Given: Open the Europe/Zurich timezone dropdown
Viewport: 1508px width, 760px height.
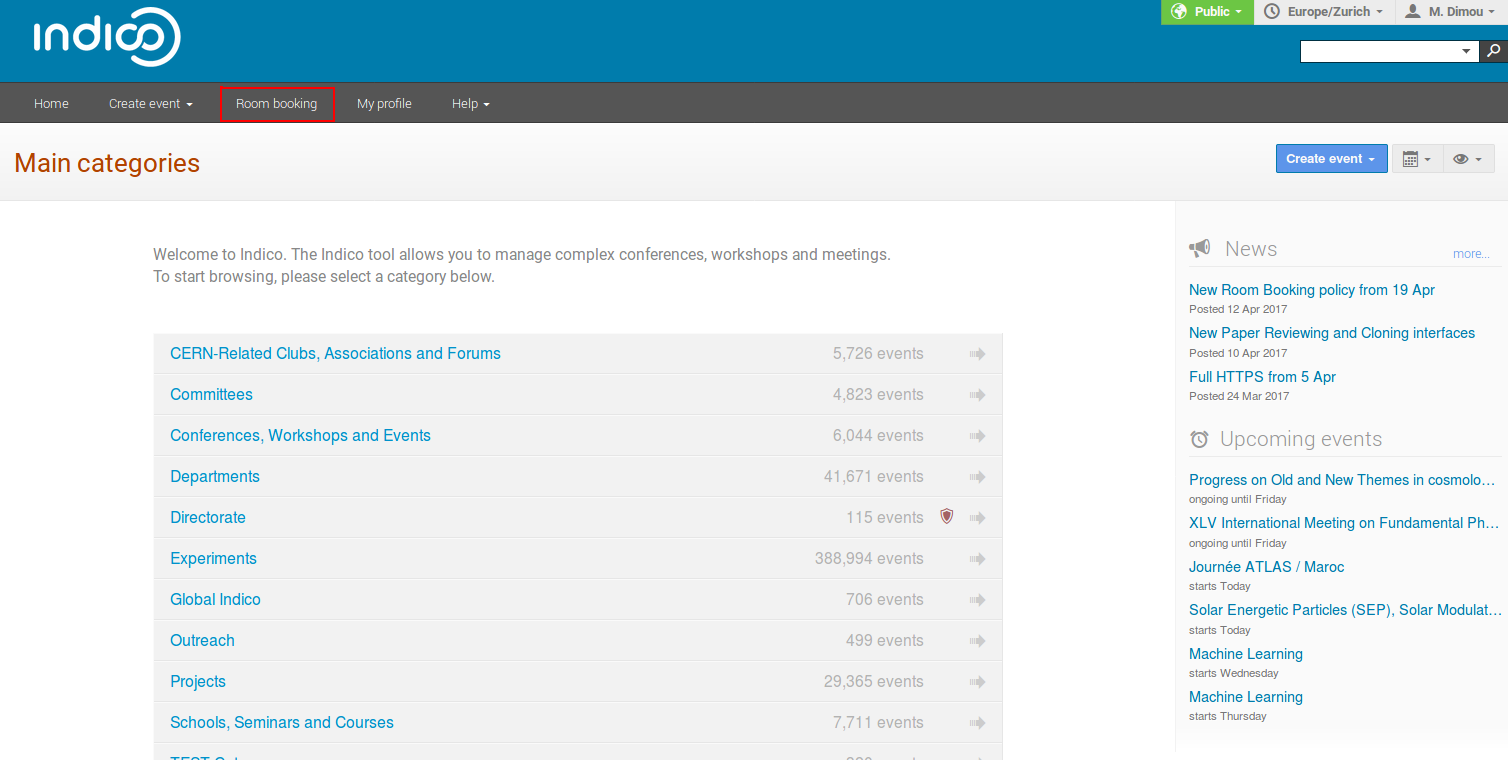Looking at the screenshot, I should (1323, 12).
